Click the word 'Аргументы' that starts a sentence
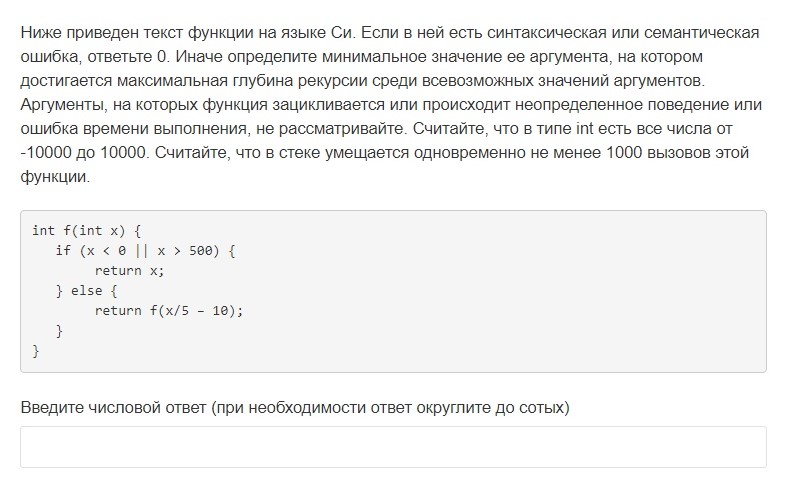The height and width of the screenshot is (491, 809). (x=63, y=105)
